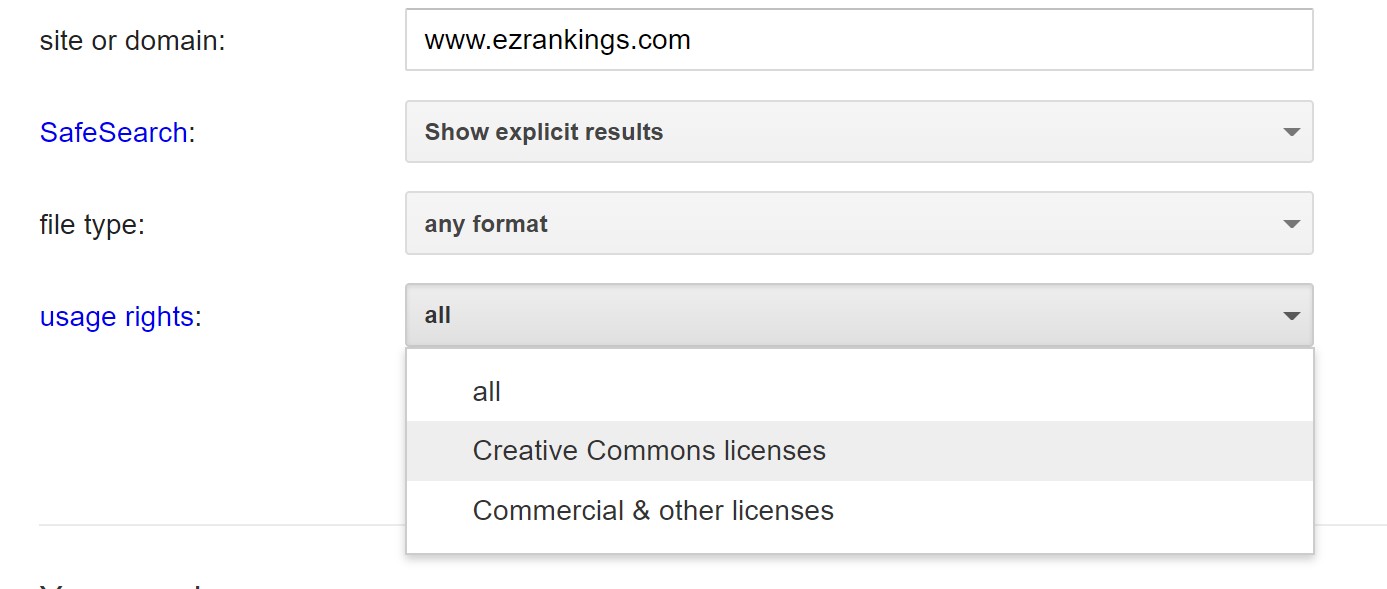The width and height of the screenshot is (1387, 589).
Task: Click the 'Show explicit results' text
Action: [544, 132]
